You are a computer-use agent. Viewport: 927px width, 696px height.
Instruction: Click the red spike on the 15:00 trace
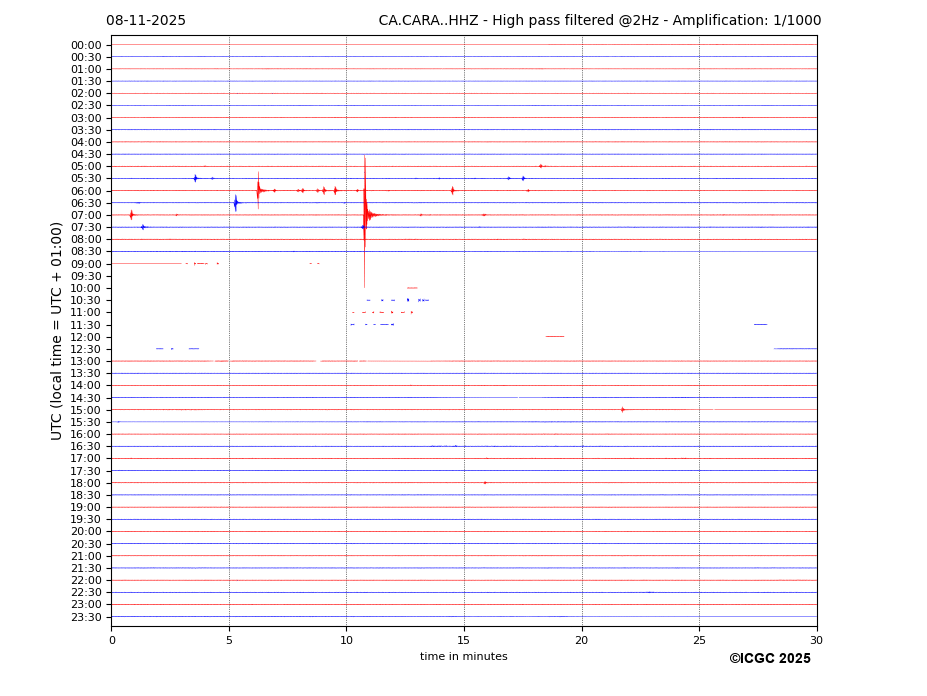point(622,409)
